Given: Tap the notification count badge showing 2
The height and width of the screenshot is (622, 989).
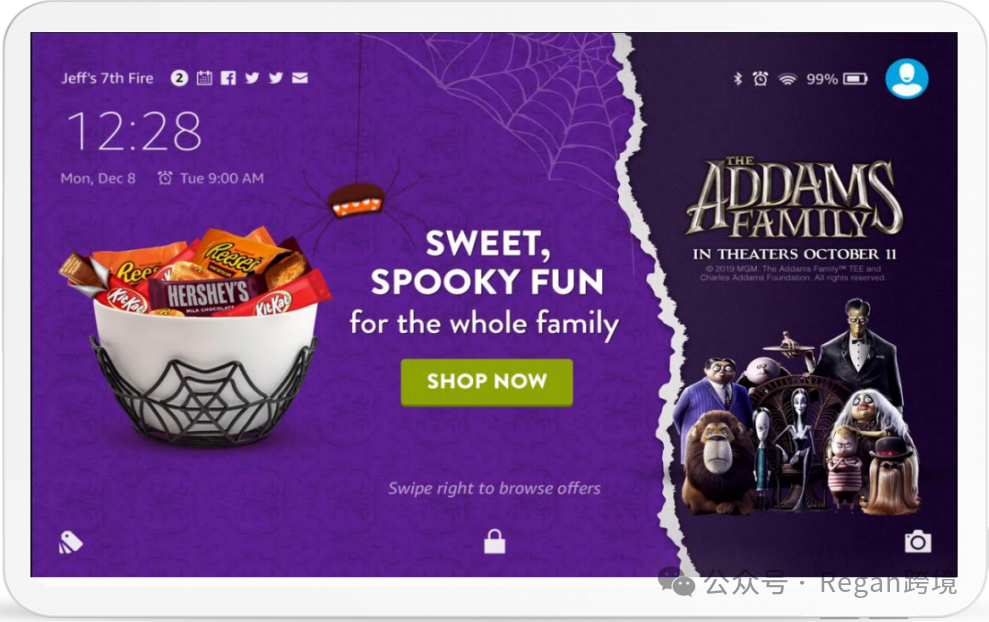Looking at the screenshot, I should click(x=179, y=78).
